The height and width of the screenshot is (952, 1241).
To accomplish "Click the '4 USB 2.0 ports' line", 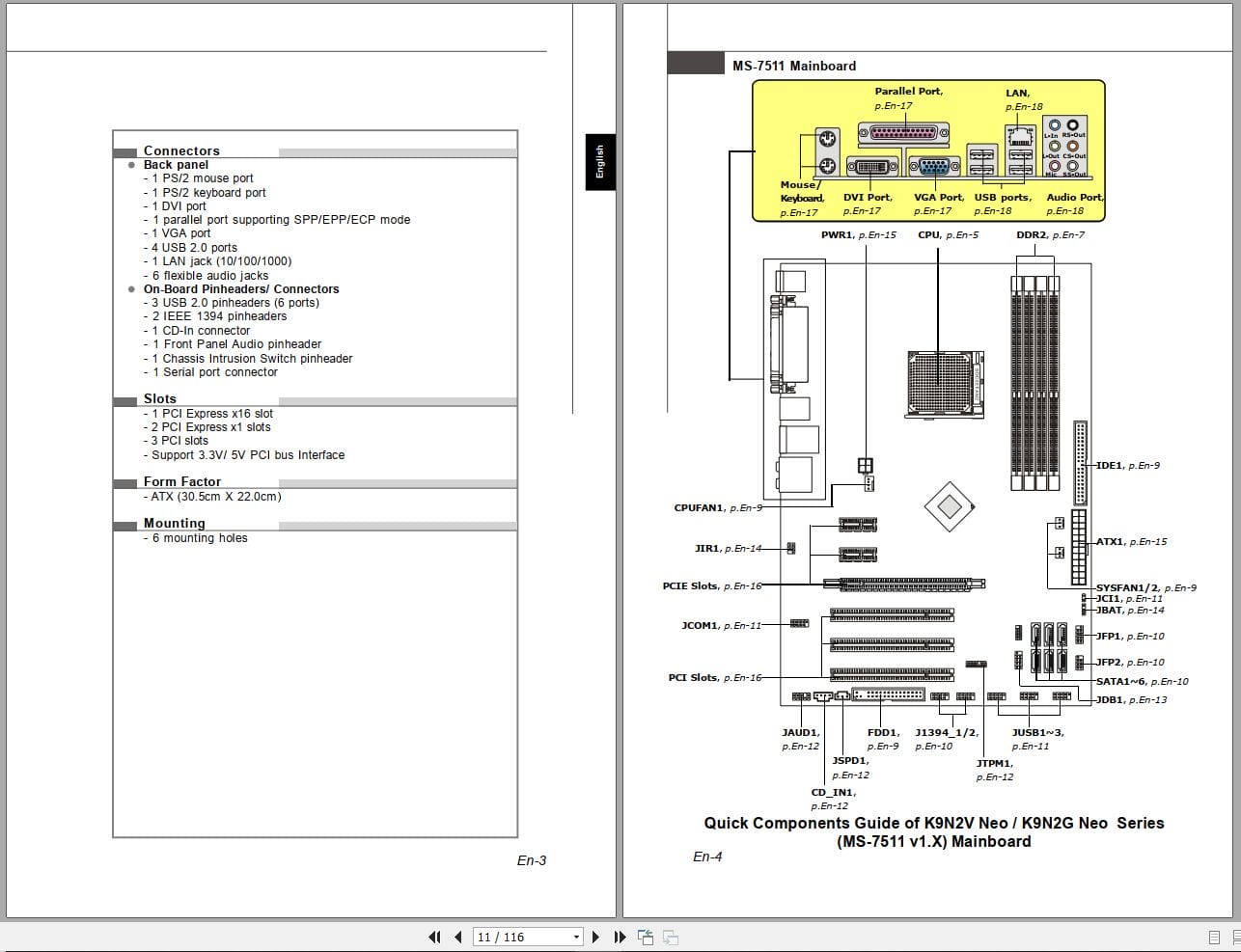I will (190, 247).
